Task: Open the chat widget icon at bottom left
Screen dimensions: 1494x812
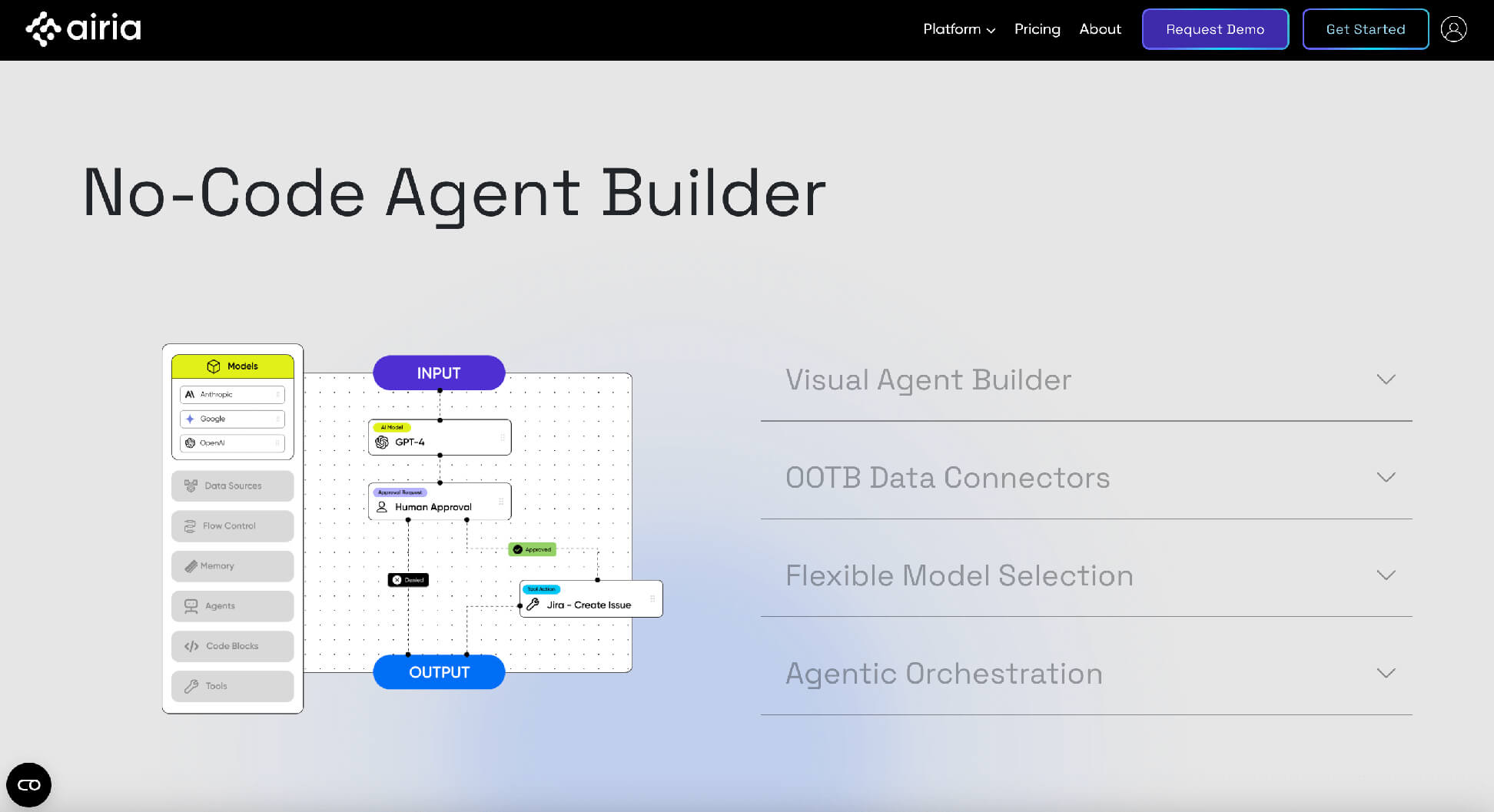Action: point(28,784)
